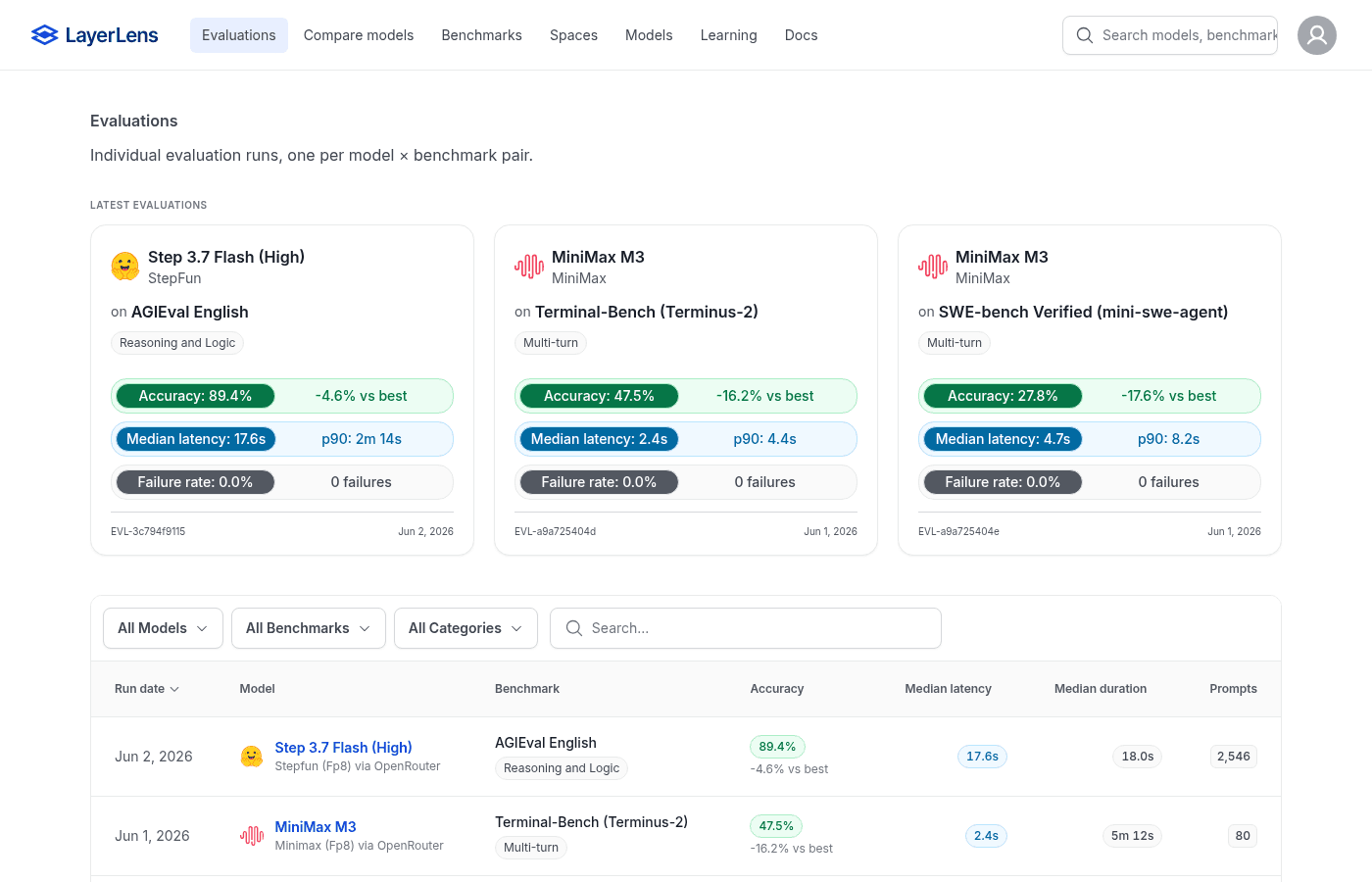The height and width of the screenshot is (882, 1372).
Task: Switch to the Compare models tab
Action: (x=359, y=35)
